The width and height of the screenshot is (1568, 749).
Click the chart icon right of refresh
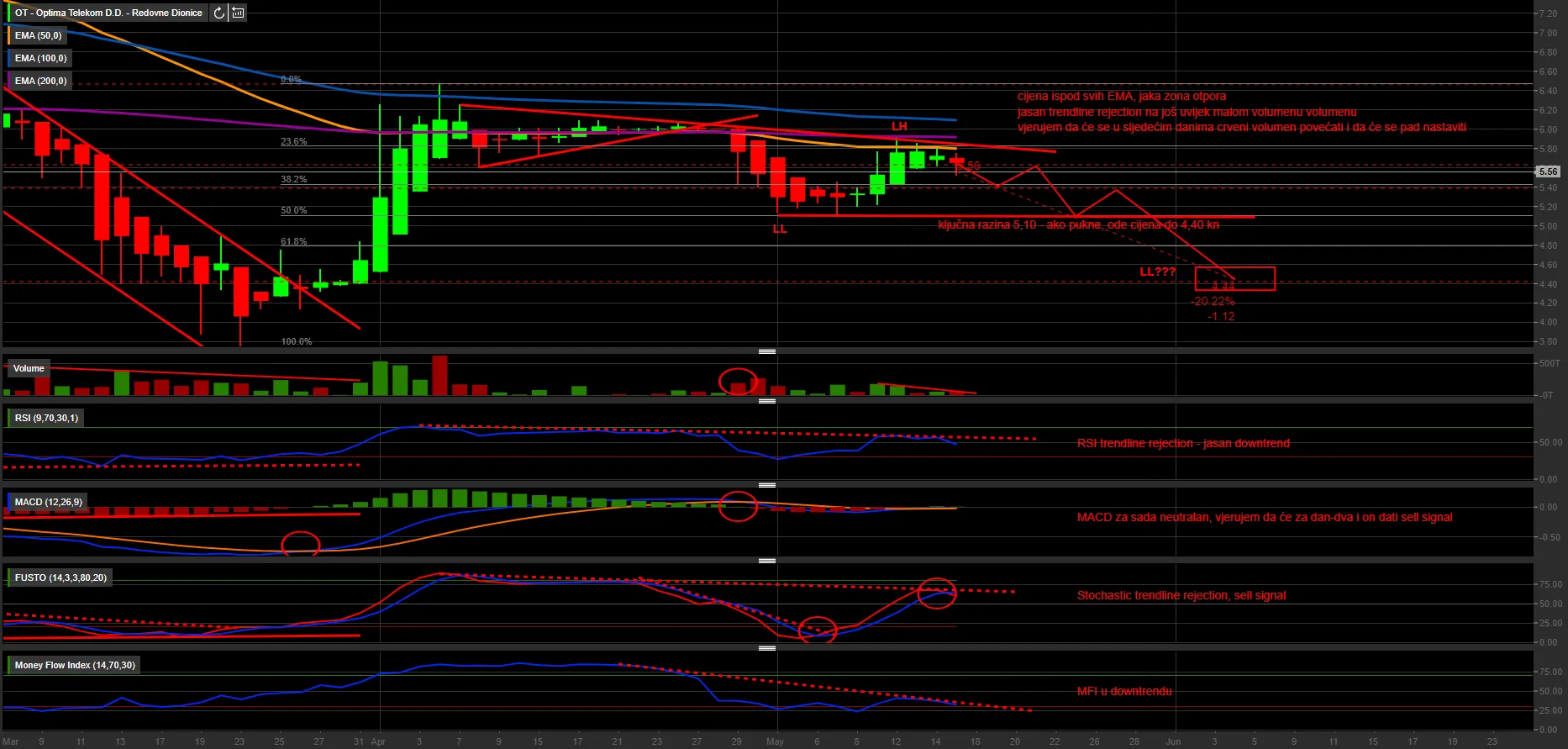click(x=239, y=13)
